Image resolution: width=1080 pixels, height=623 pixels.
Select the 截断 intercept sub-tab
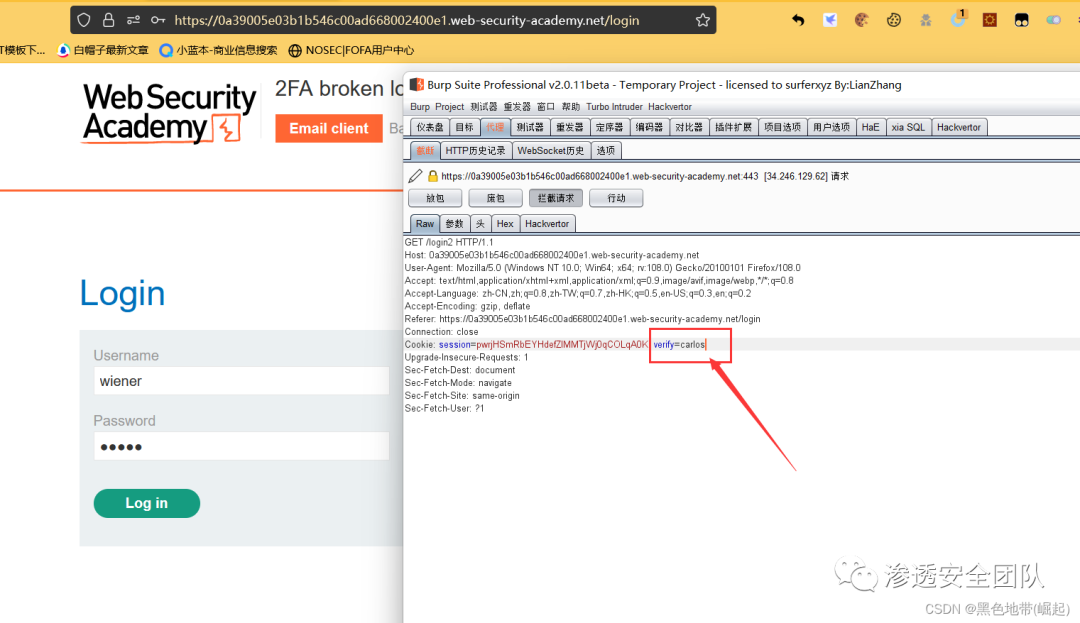coord(425,151)
